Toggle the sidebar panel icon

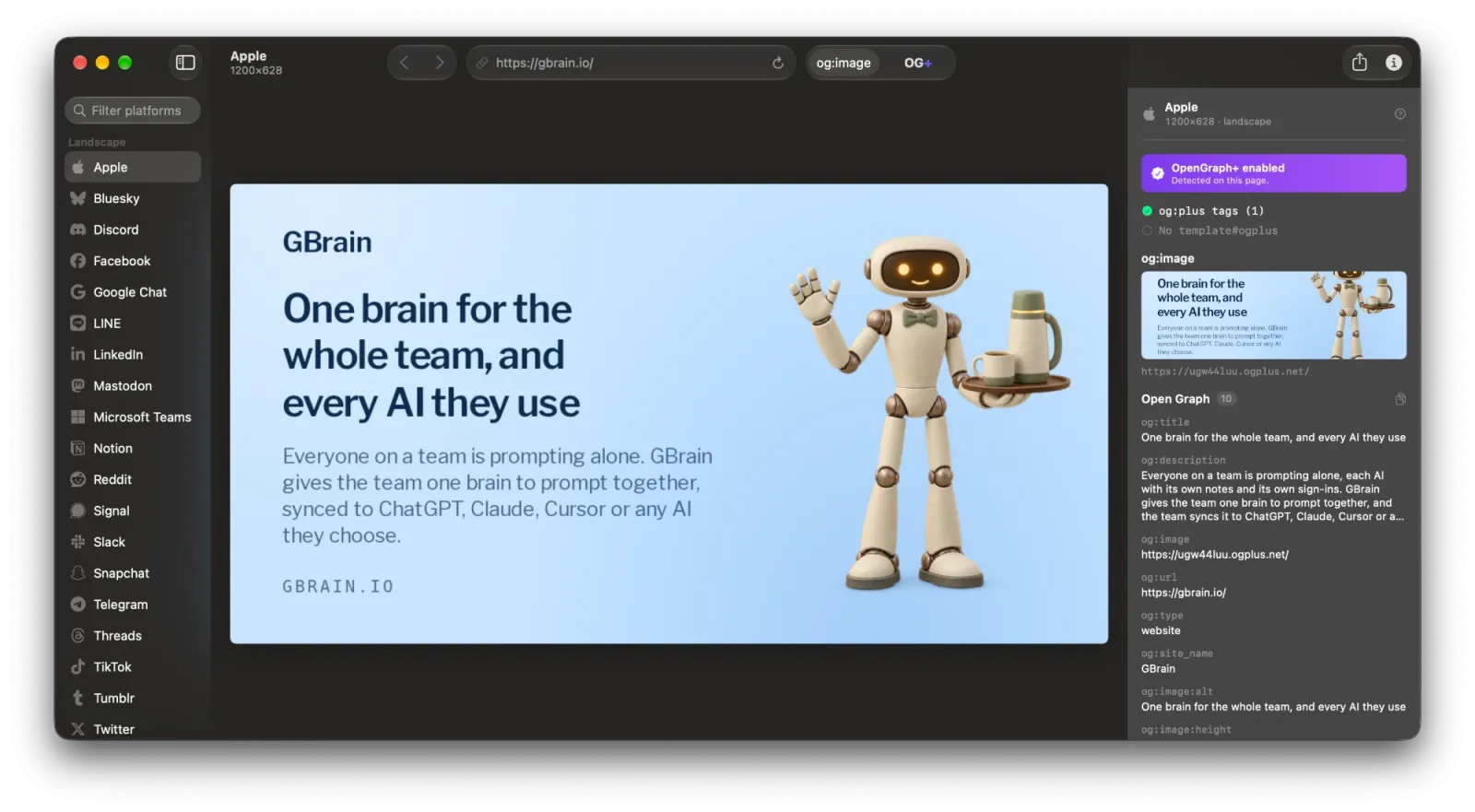pos(185,63)
